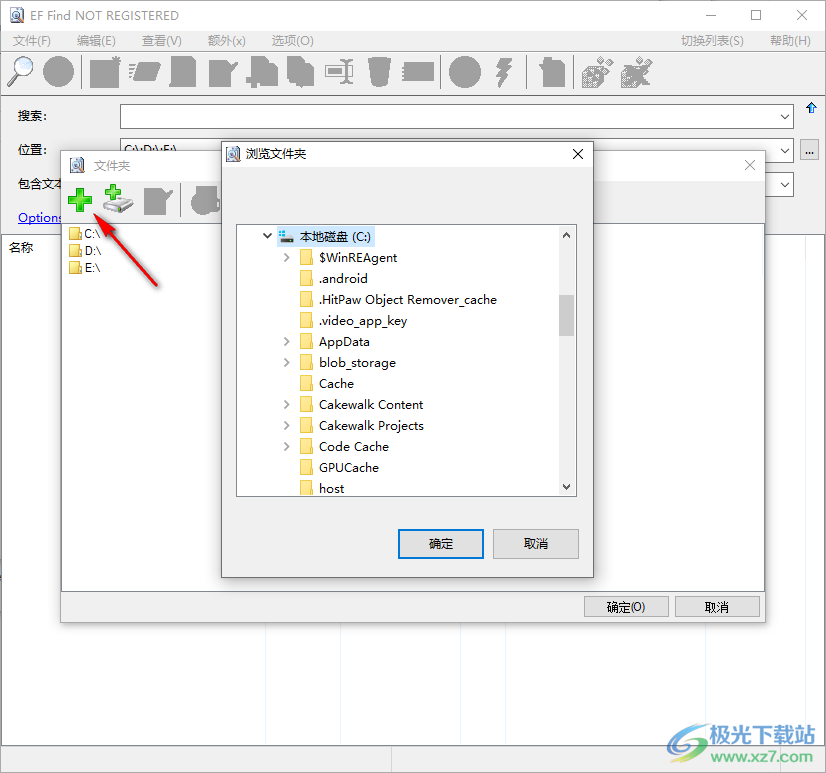The width and height of the screenshot is (826, 773).
Task: Select the GPUCache folder
Action: 339,467
